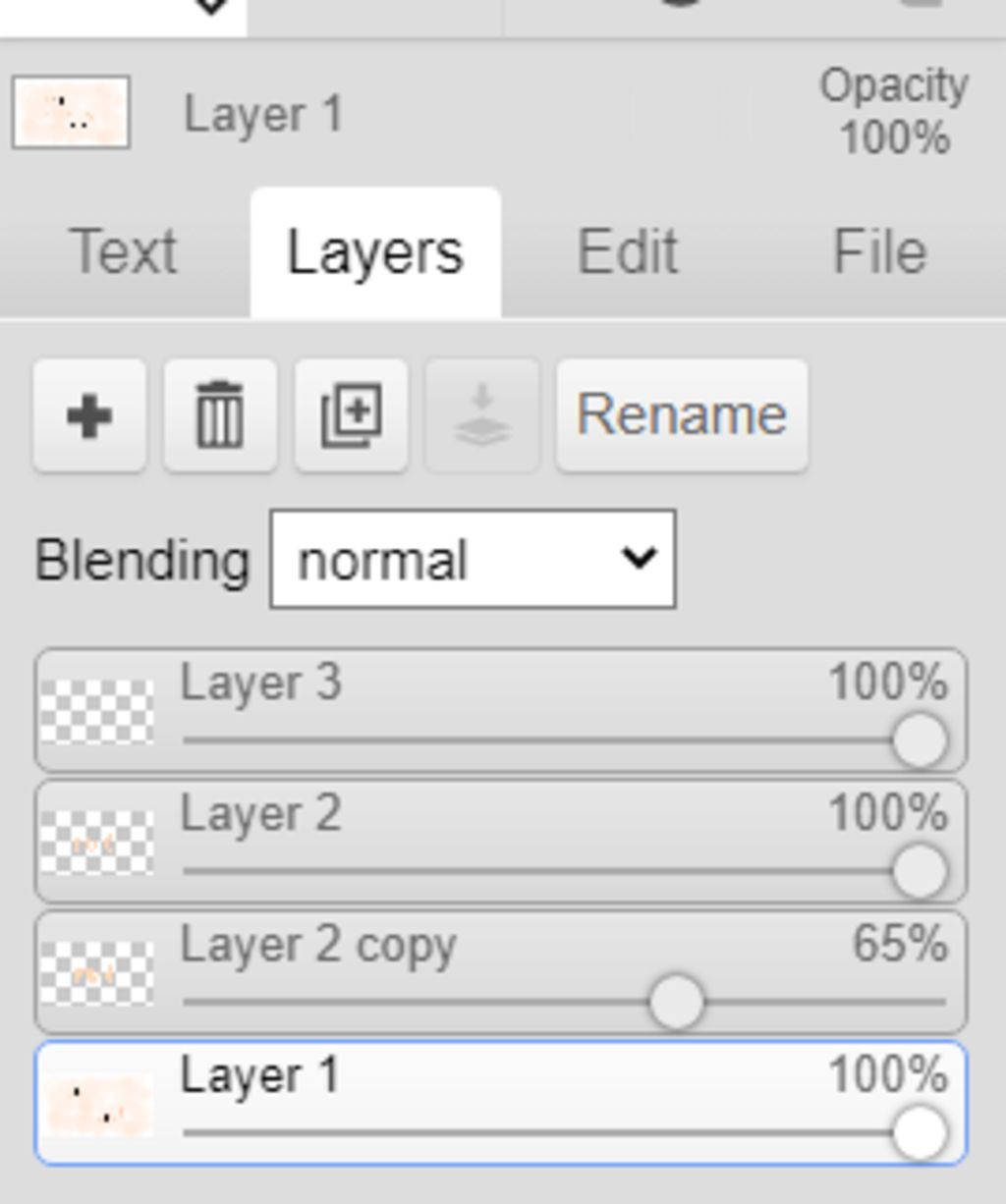Click the trash icon to delete layer
This screenshot has height=1204, width=1006.
tap(220, 415)
